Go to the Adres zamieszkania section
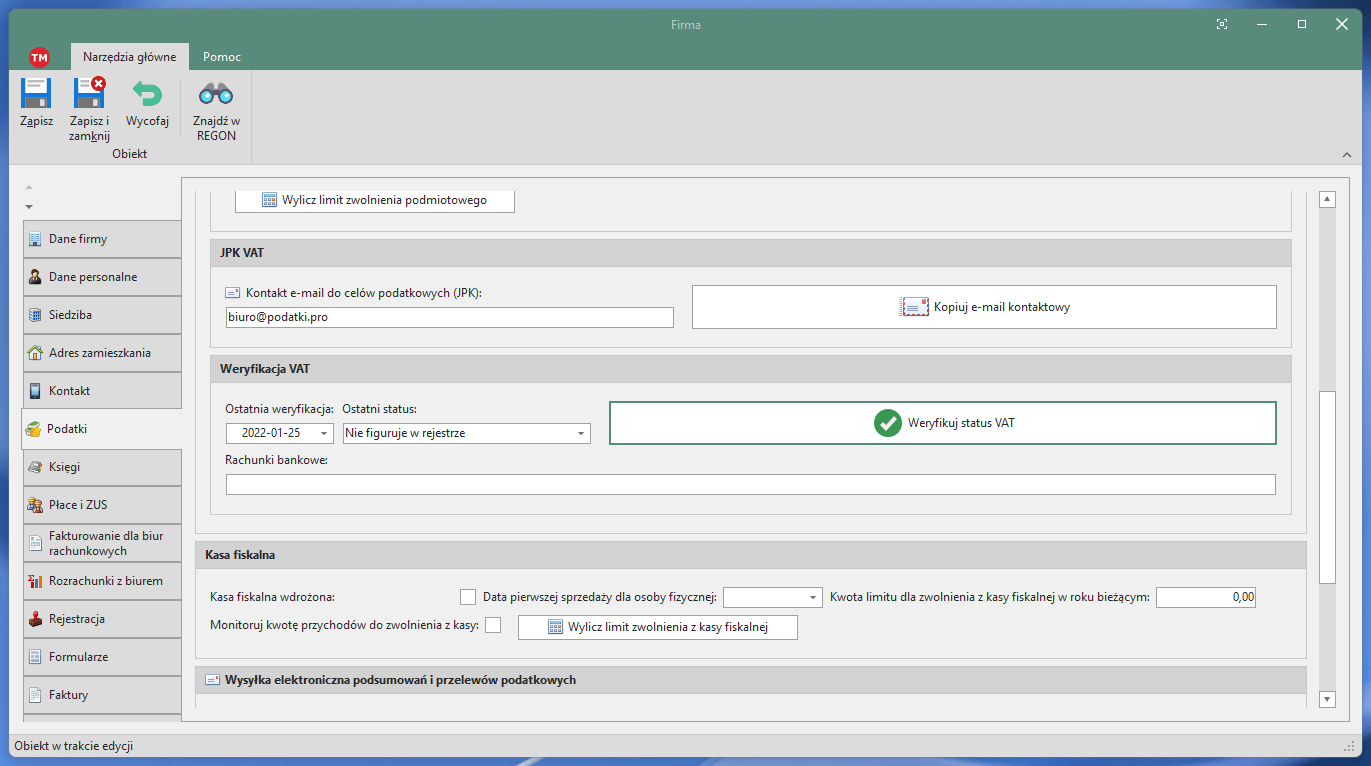This screenshot has width=1371, height=766. (x=102, y=353)
